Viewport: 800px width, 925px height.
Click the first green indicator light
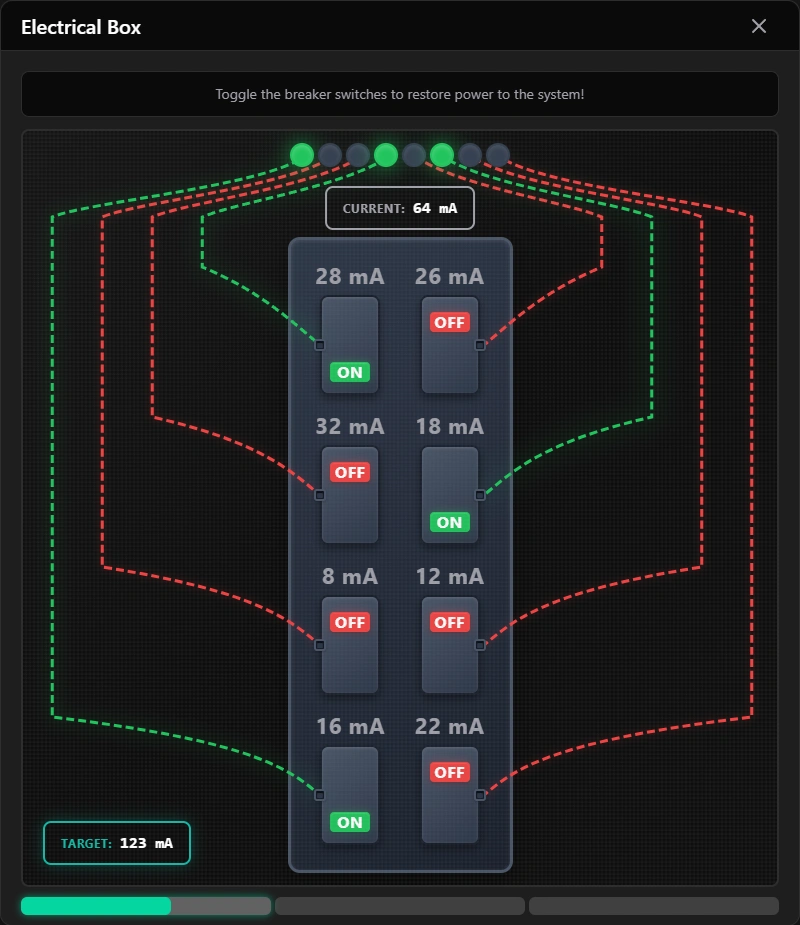tap(302, 155)
